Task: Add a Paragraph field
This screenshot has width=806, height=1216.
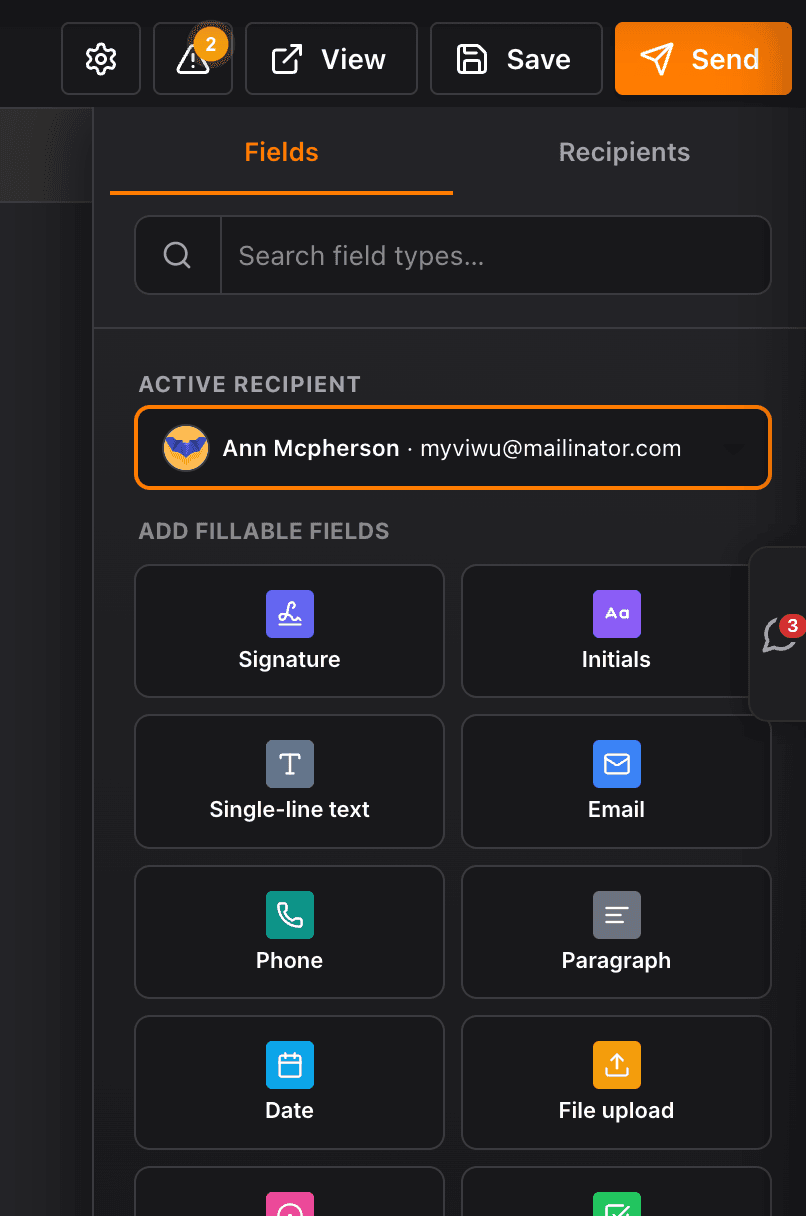Action: tap(616, 932)
